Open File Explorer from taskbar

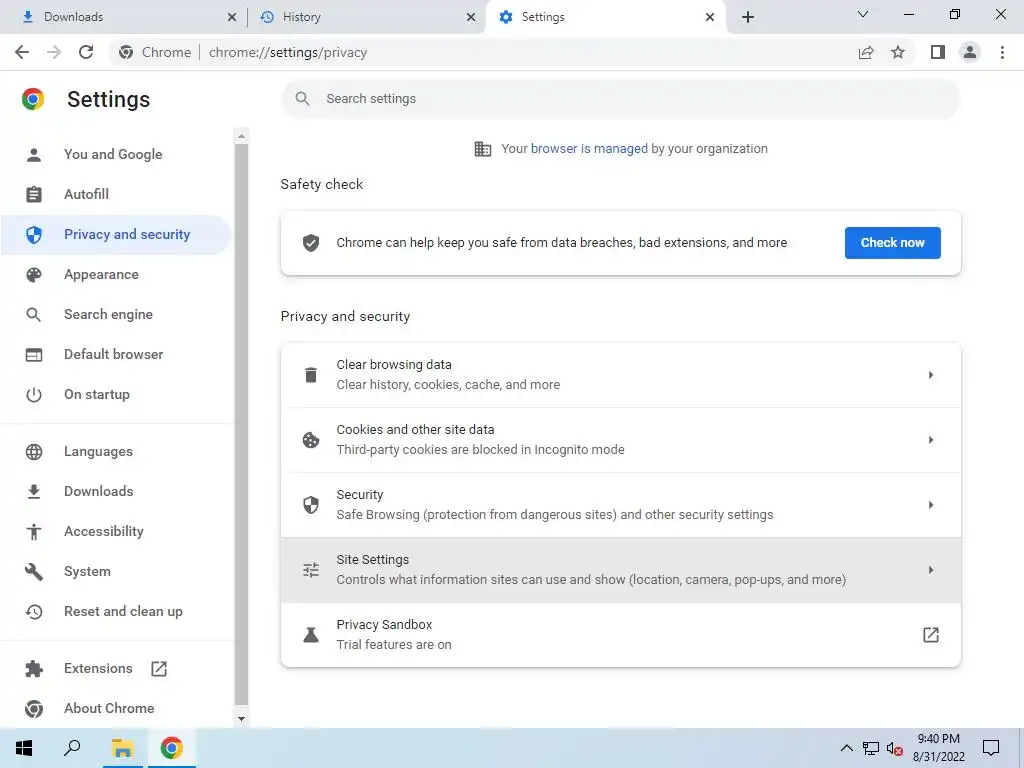point(122,748)
